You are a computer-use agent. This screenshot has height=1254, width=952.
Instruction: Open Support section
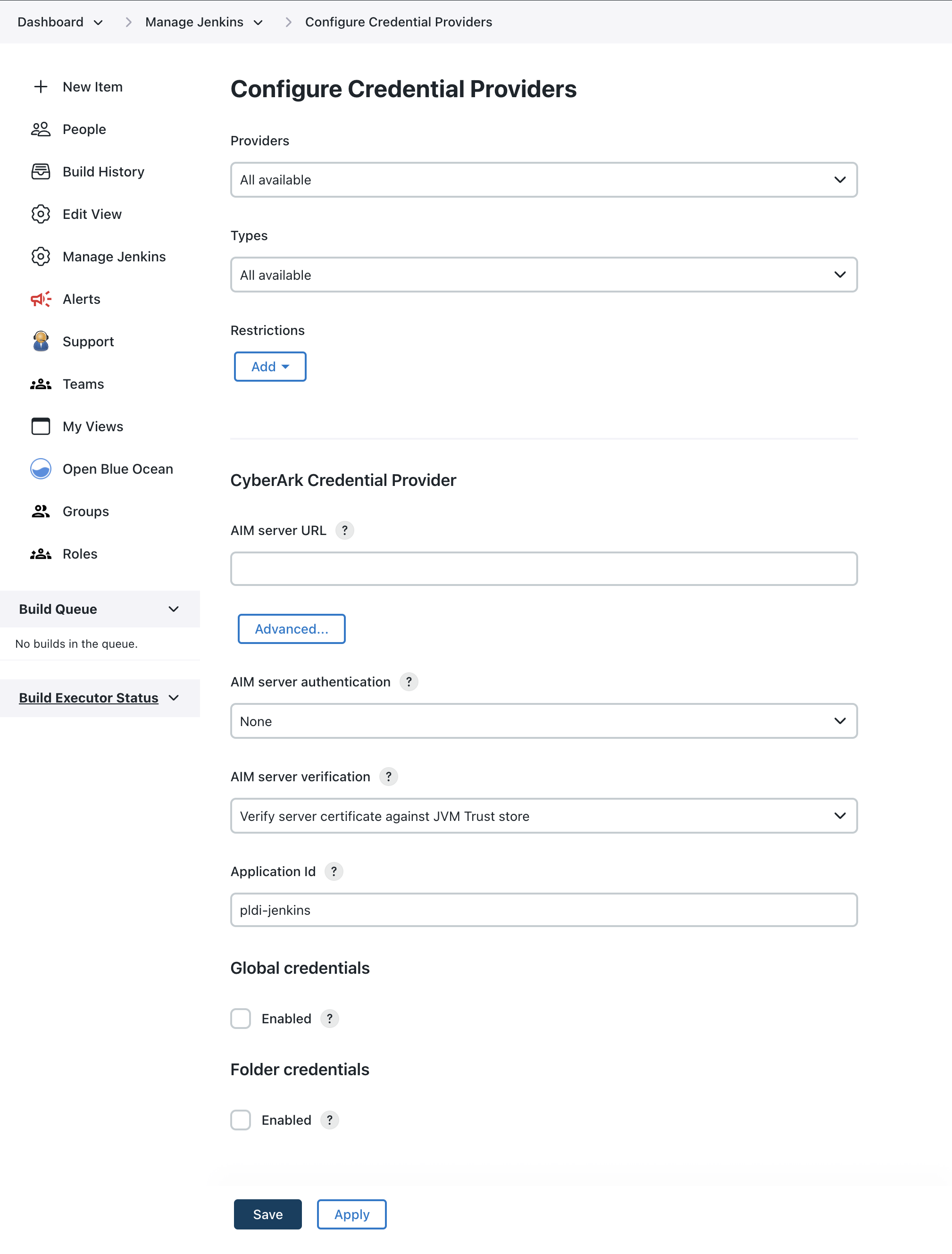(88, 341)
